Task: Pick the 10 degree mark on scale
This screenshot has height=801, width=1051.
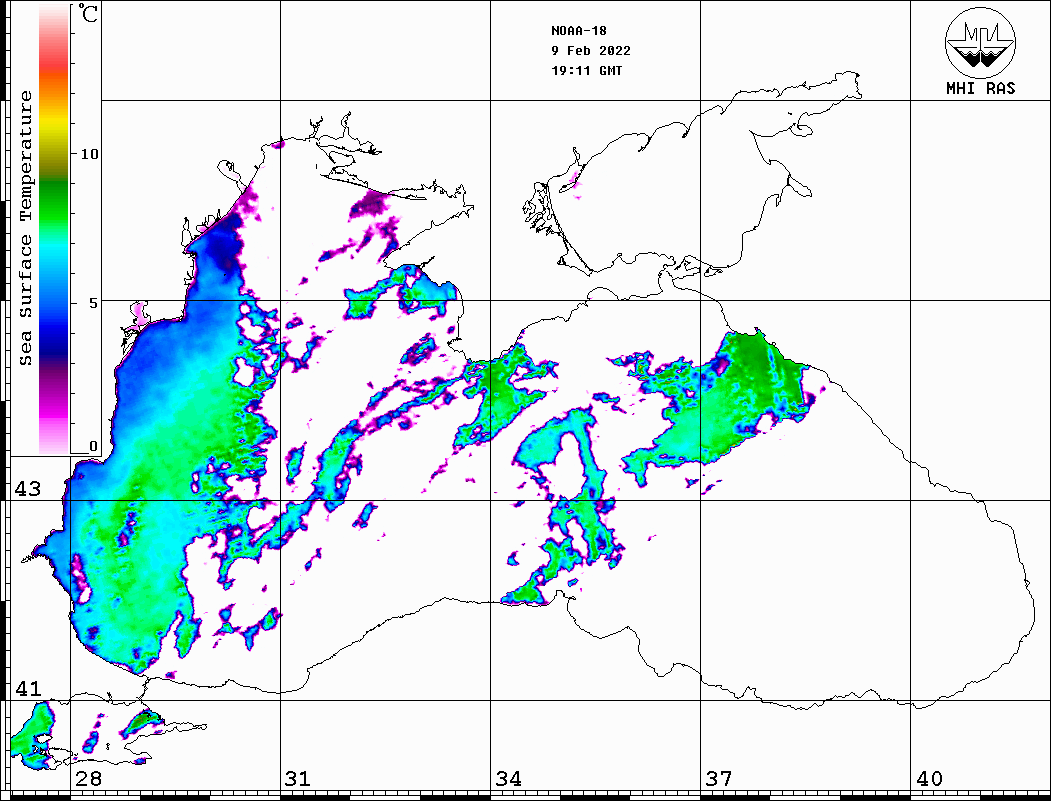Action: pyautogui.click(x=89, y=154)
